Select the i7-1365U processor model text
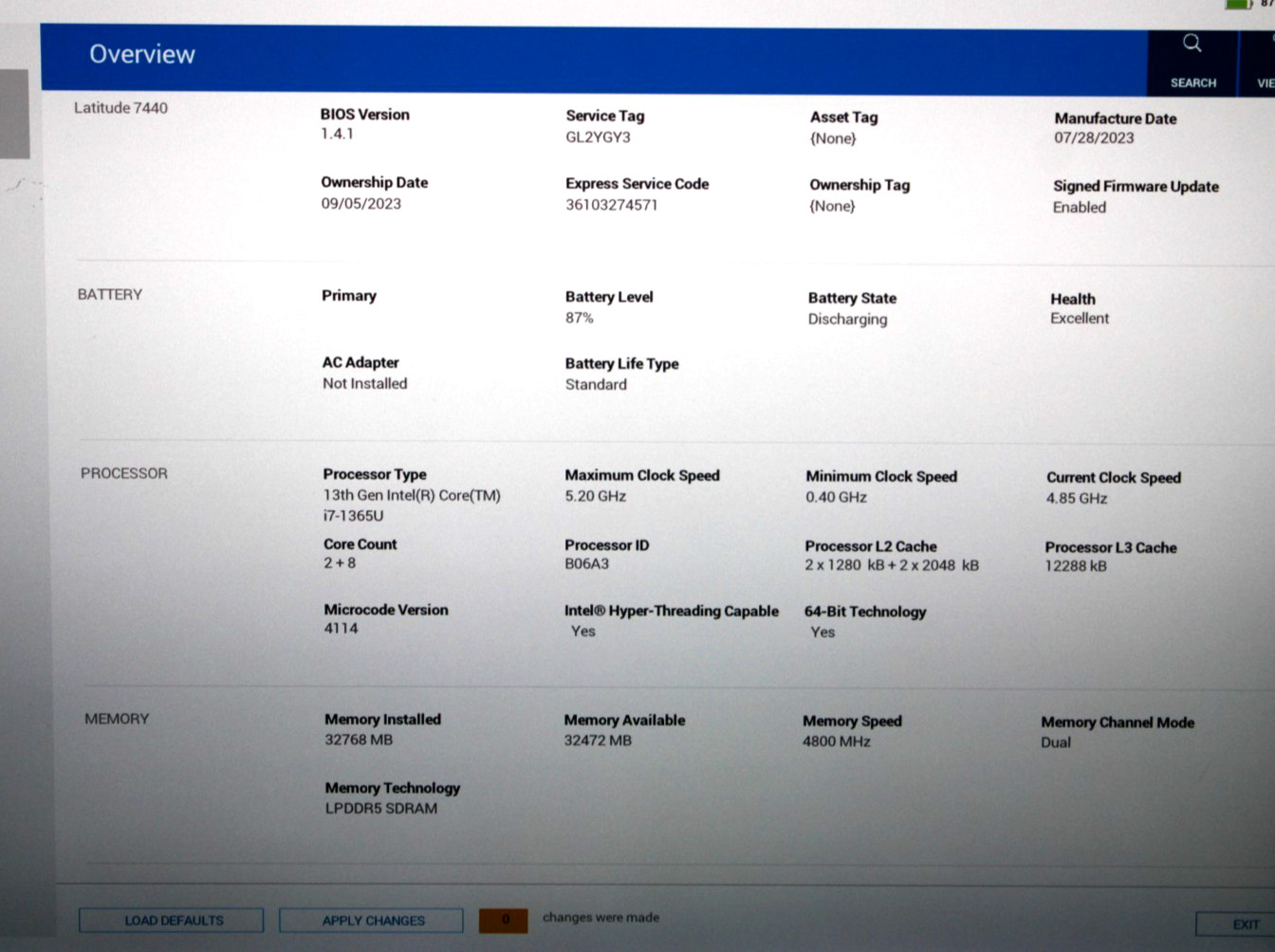Image resolution: width=1275 pixels, height=952 pixels. pos(353,516)
